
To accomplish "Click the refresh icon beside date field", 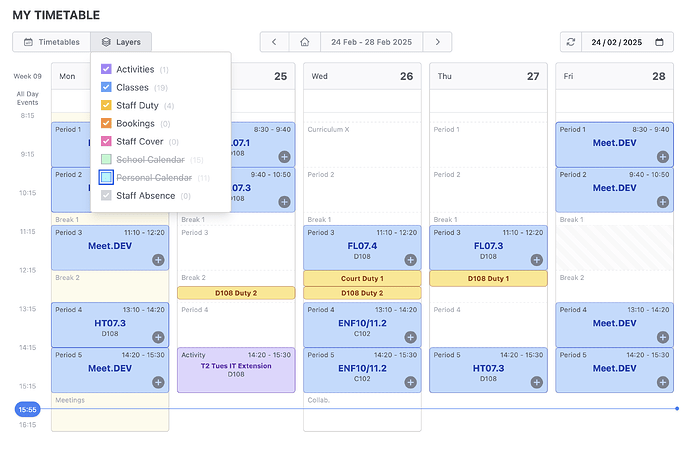I will coord(571,42).
